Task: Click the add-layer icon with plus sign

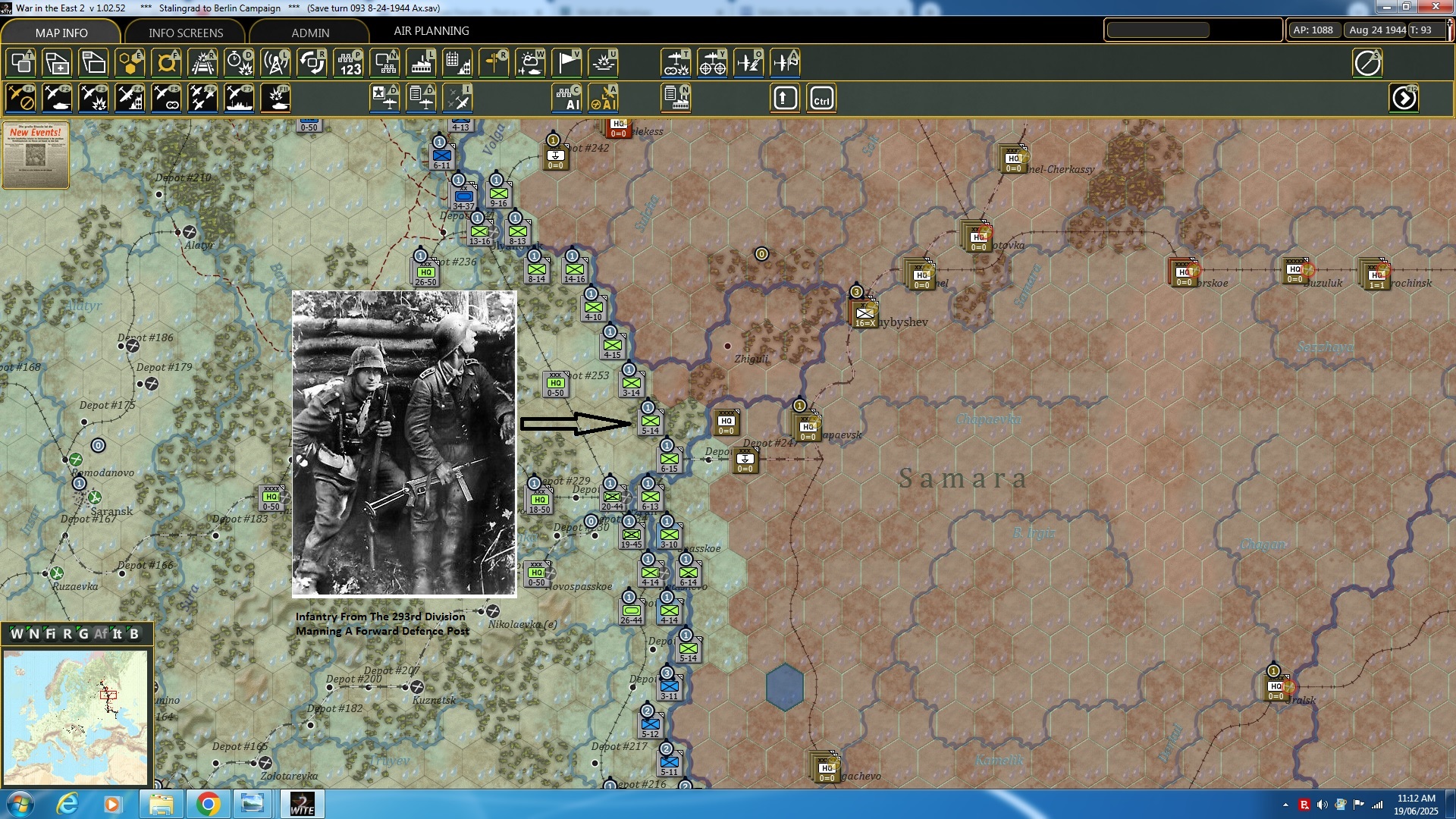Action: (58, 63)
